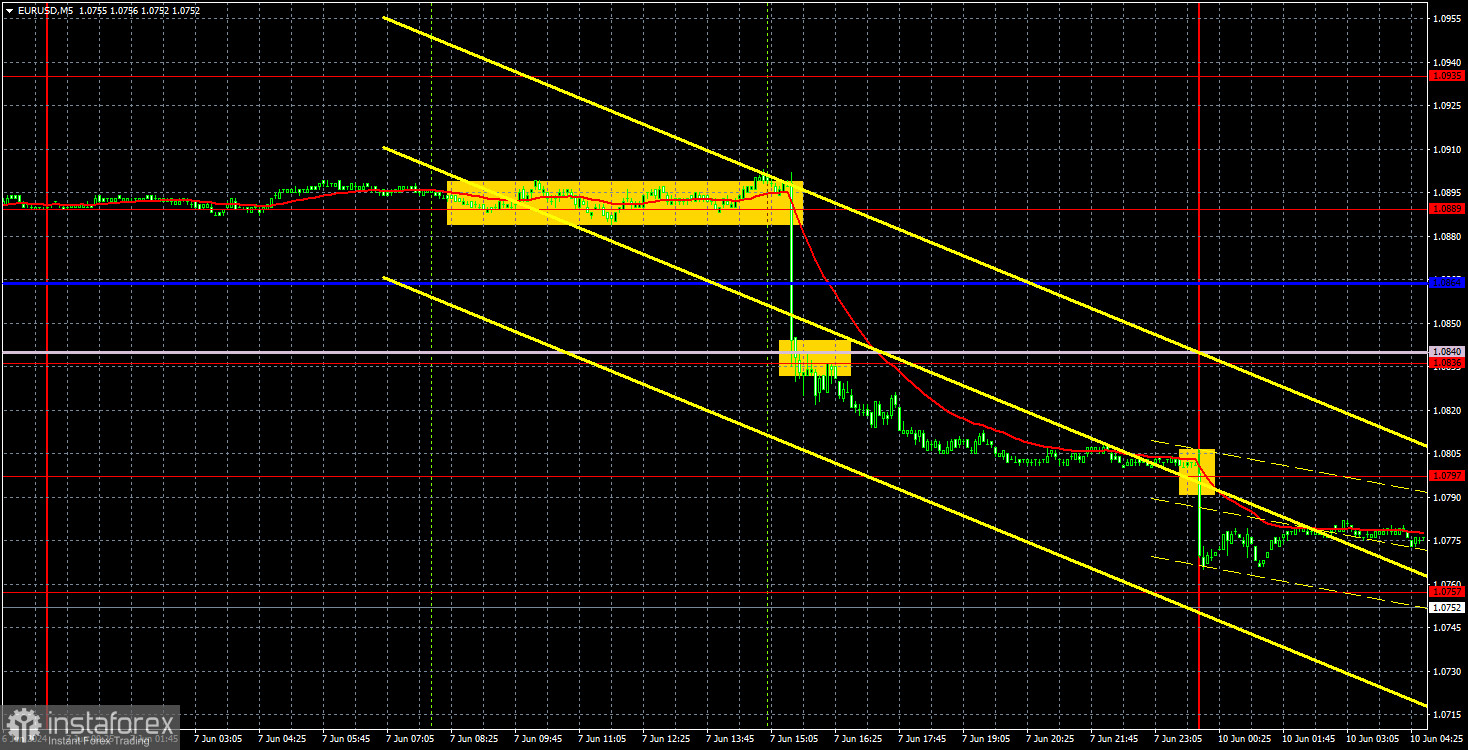Click the 7 Jun 23:05 time label

[1178, 739]
